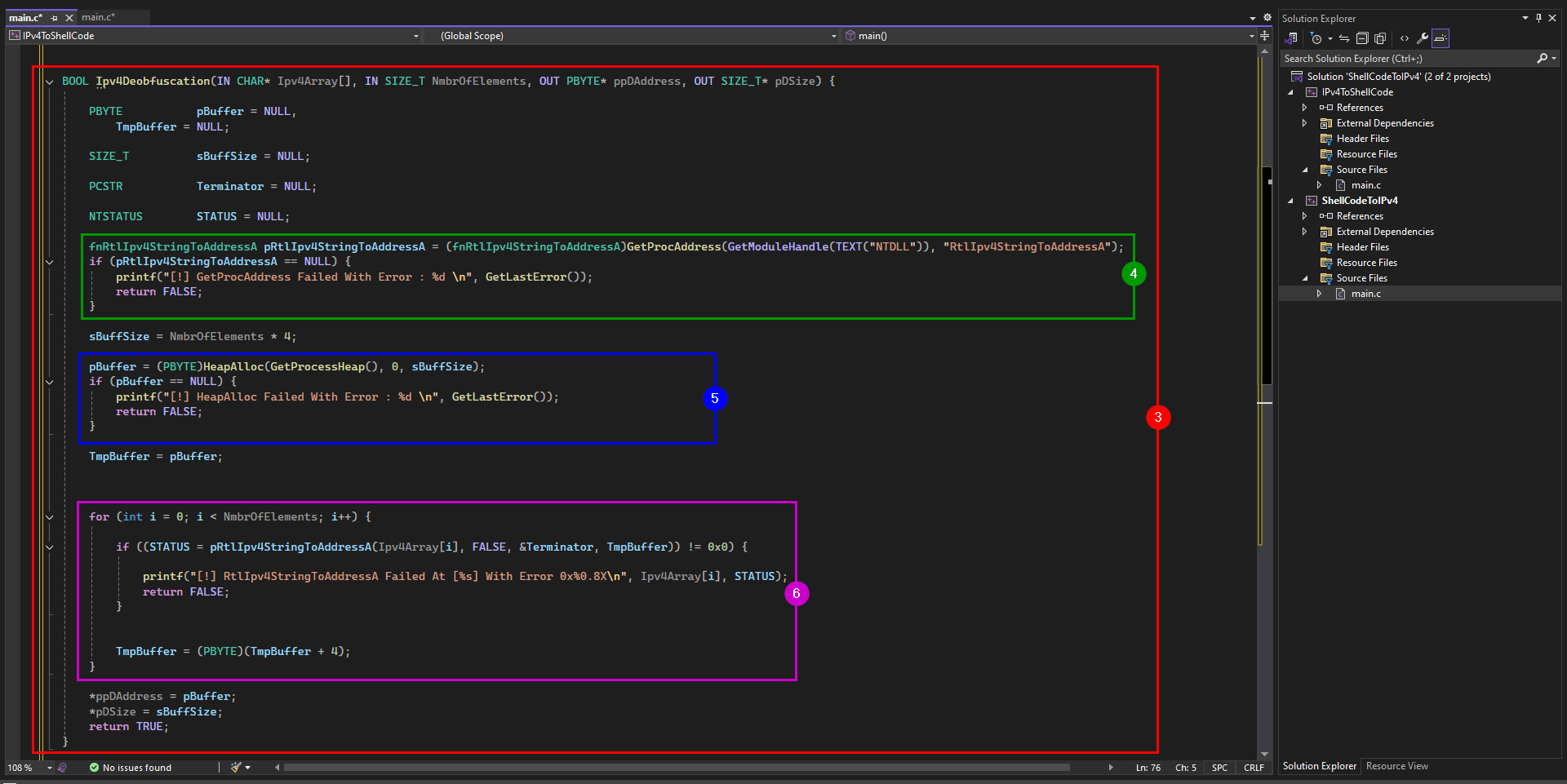
Task: Open the IPv4ToShellCode project navigation dropdown
Action: click(214, 36)
